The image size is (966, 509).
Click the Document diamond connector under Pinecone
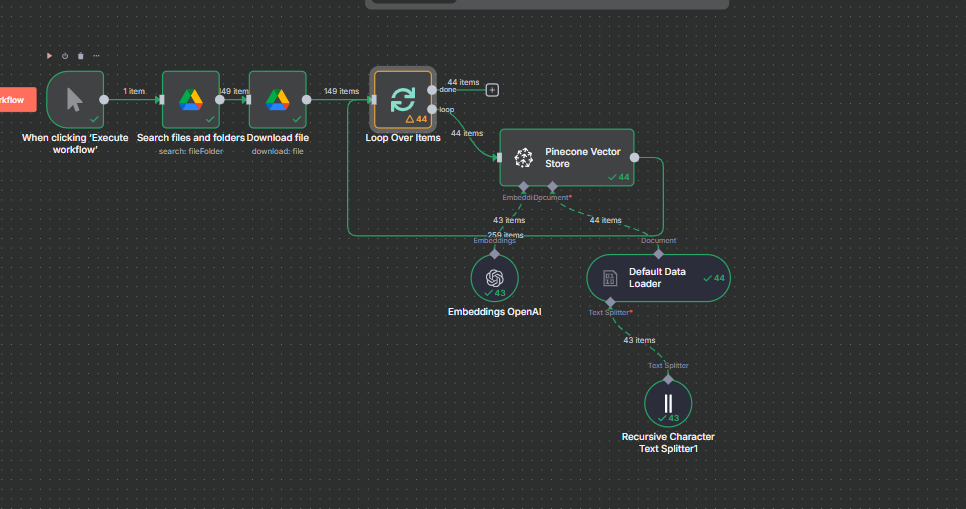pos(553,186)
